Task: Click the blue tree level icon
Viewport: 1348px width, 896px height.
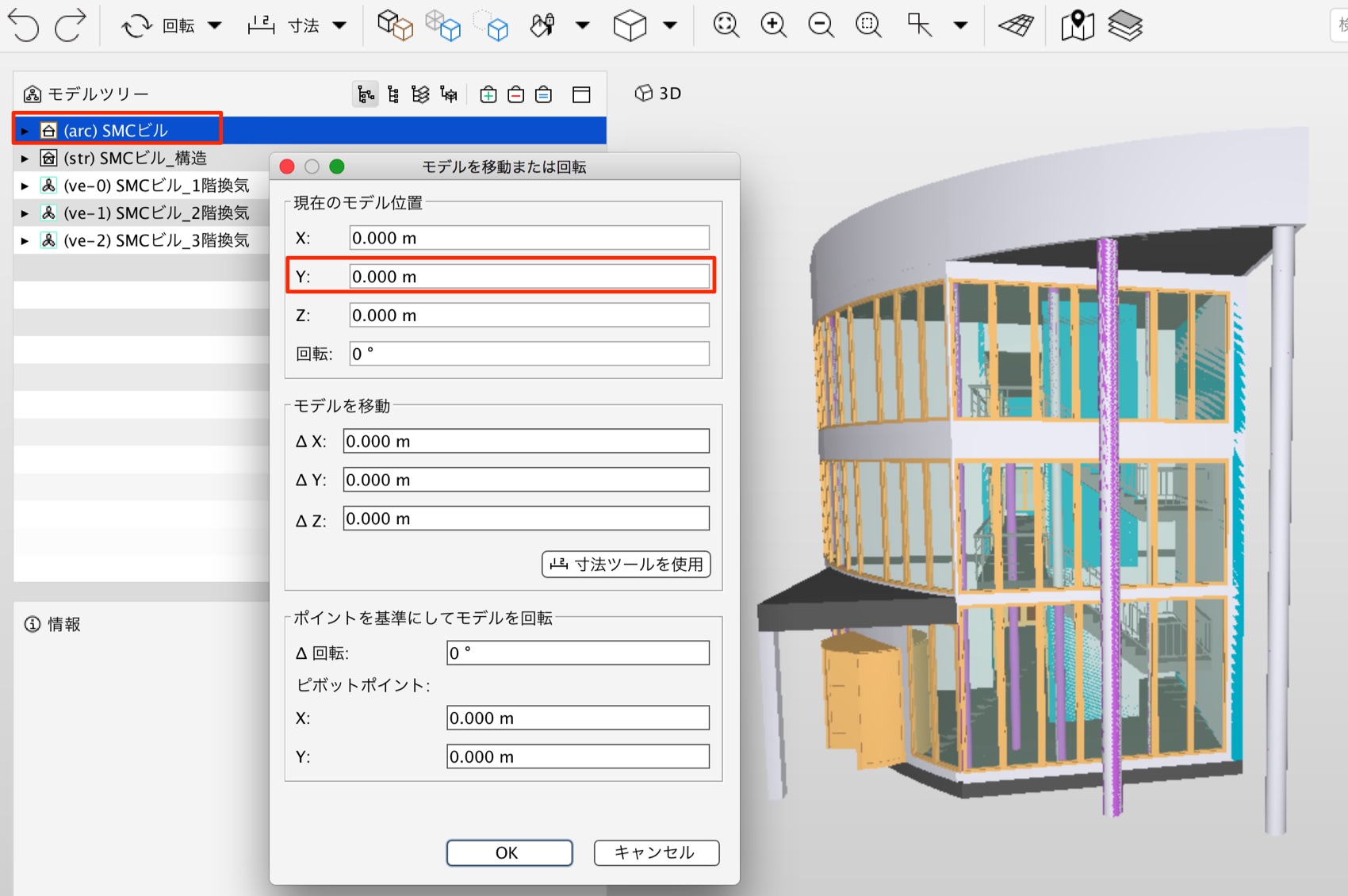Action: tap(543, 94)
